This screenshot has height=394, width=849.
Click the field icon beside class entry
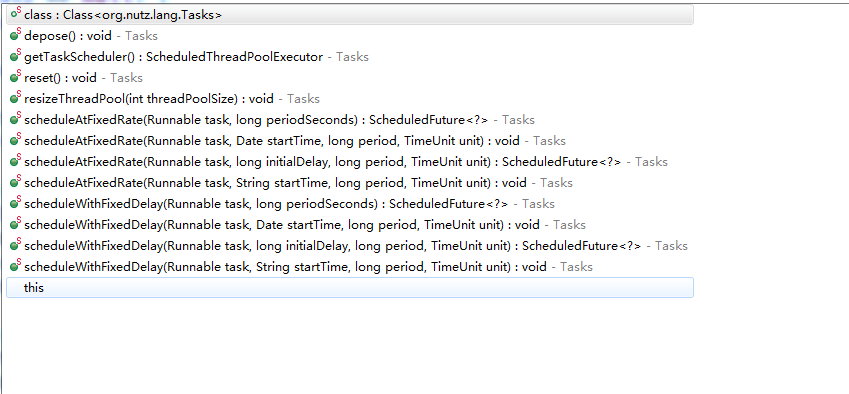(x=16, y=14)
